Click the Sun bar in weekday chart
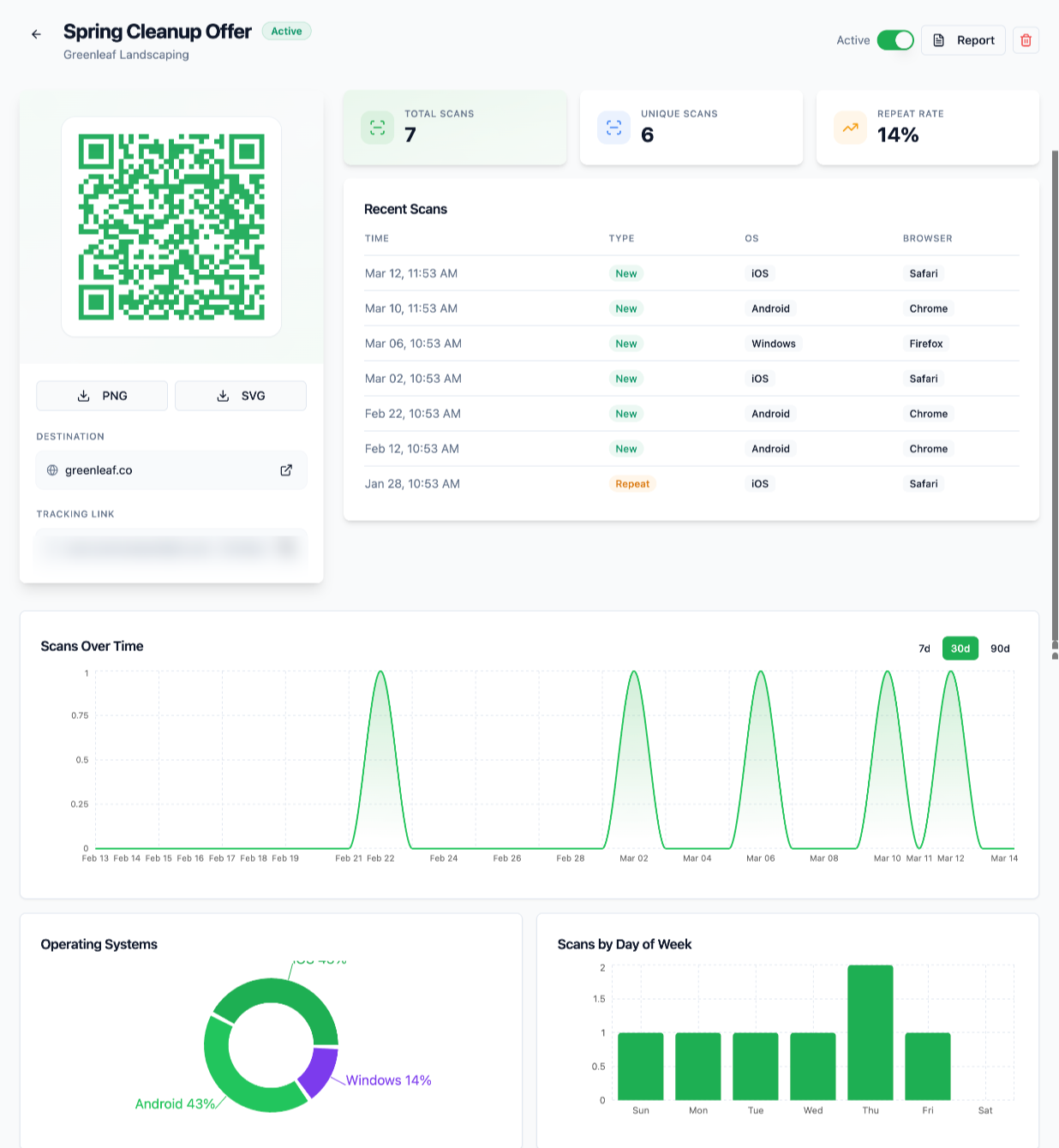Screen dimensions: 1059x1148 pos(641,1067)
